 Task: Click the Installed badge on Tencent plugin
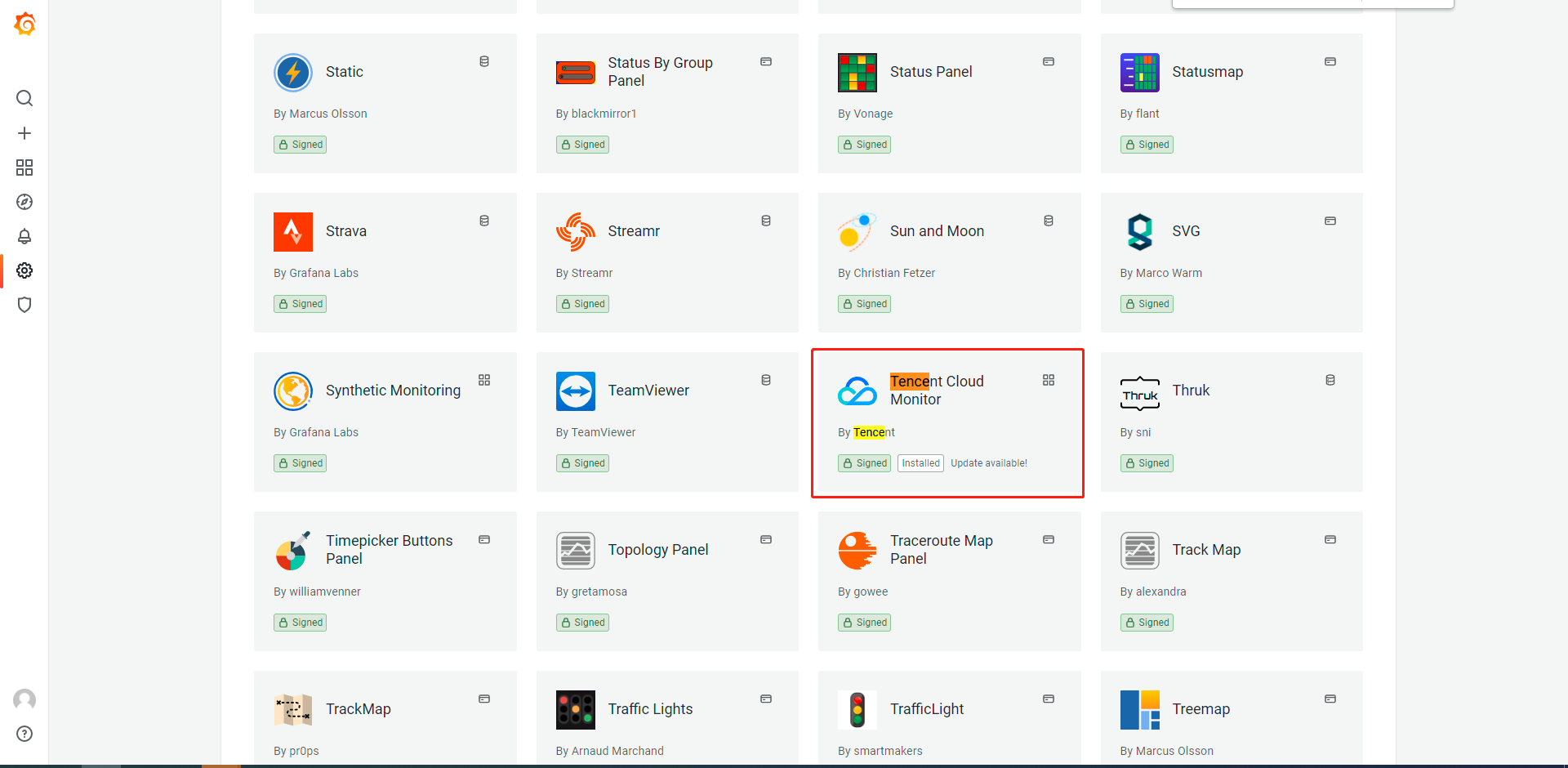coord(920,463)
